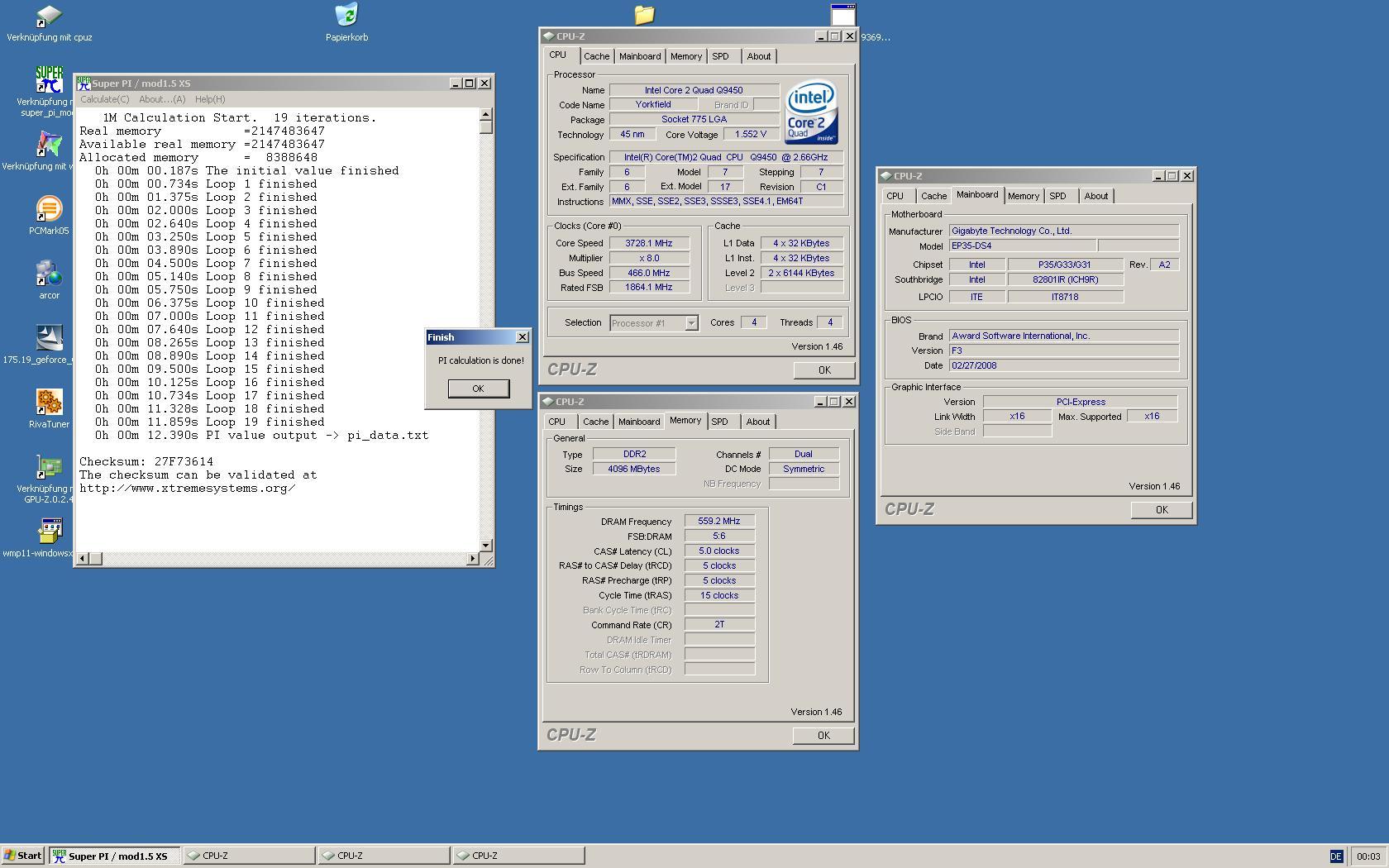Click the DRAM Frequency 559.2 MHz field
The height and width of the screenshot is (868, 1389).
(719, 522)
